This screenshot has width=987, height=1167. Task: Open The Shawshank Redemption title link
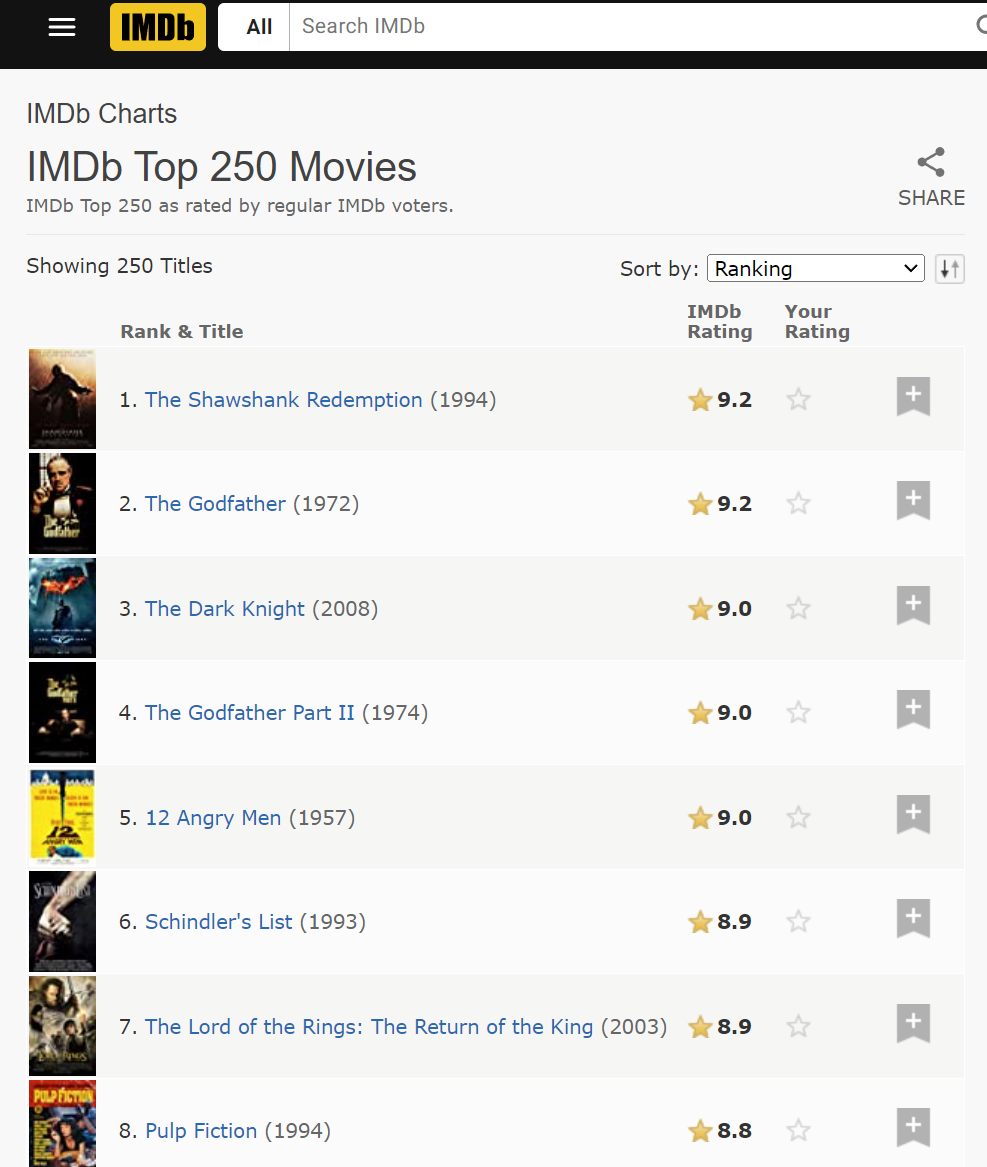284,400
